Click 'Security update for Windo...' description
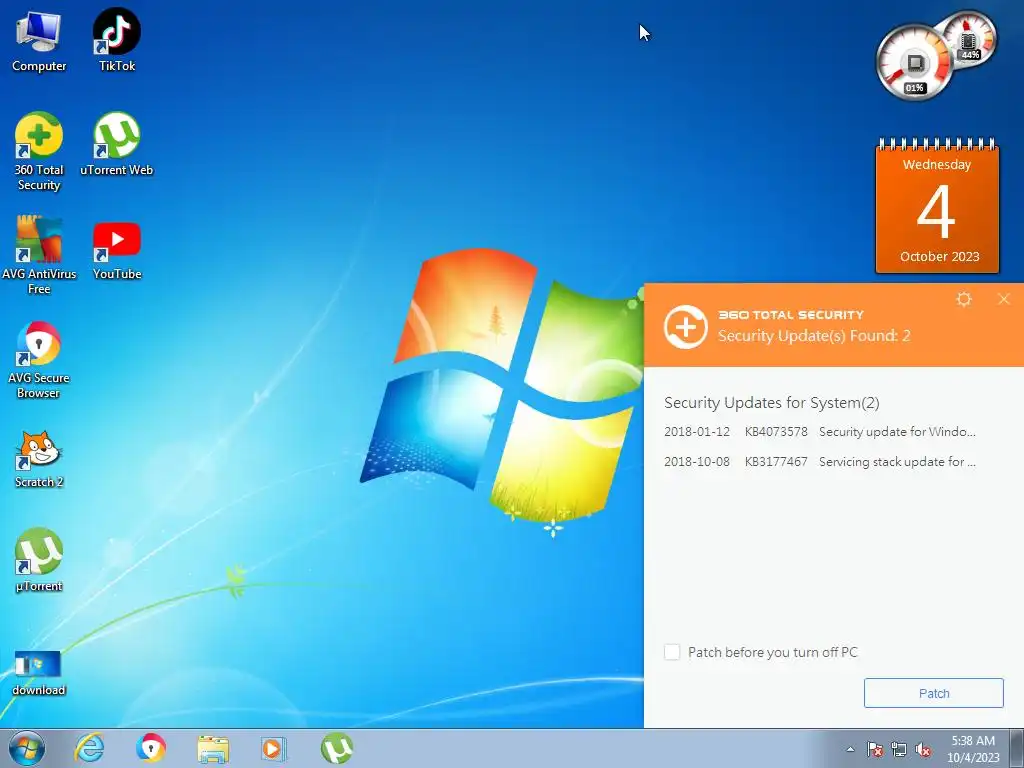 tap(897, 432)
